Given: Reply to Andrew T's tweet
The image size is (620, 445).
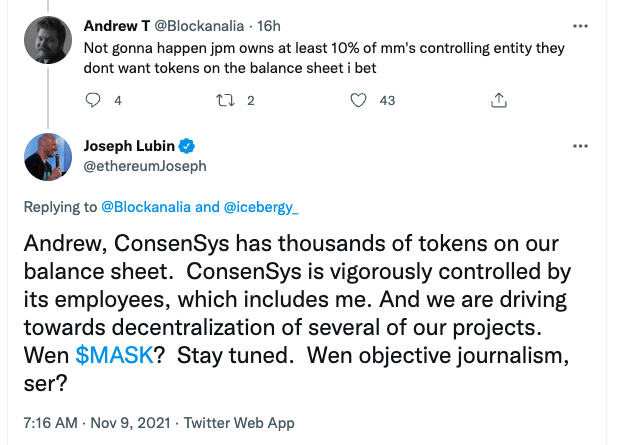Looking at the screenshot, I should click(x=94, y=100).
